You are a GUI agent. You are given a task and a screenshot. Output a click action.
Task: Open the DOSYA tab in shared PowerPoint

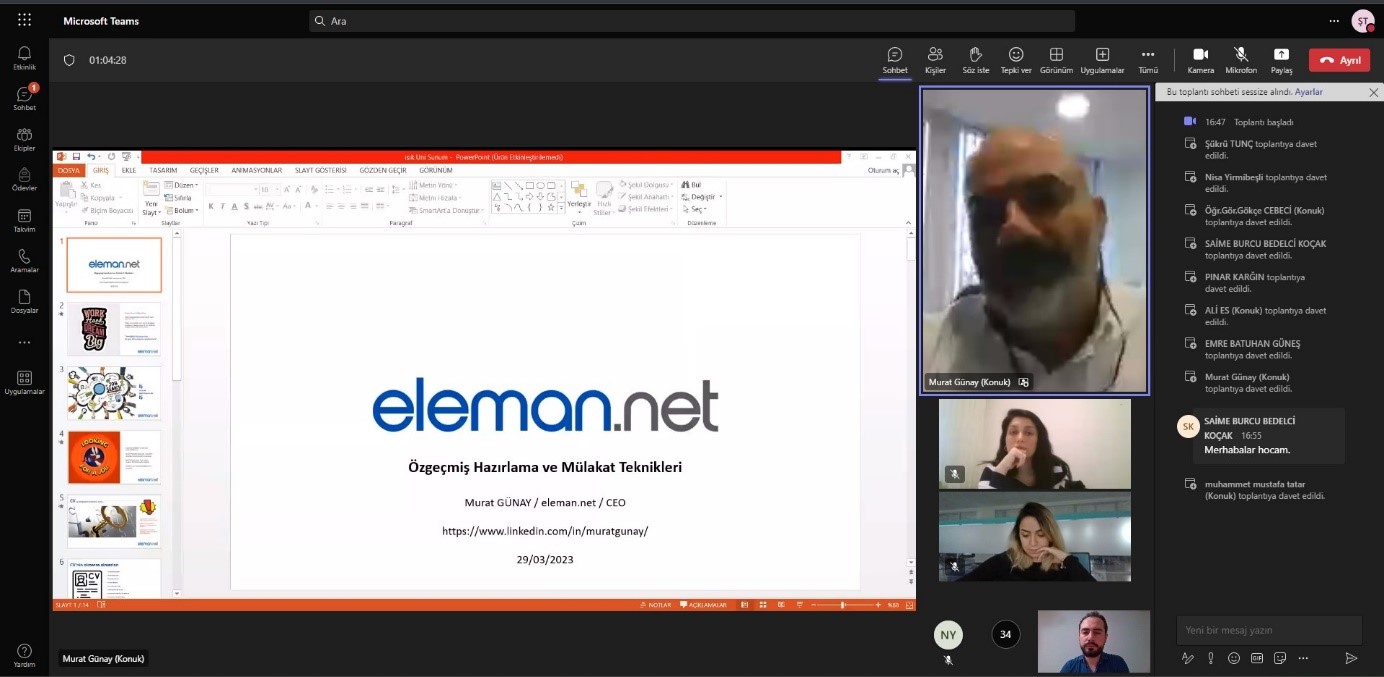tap(68, 171)
